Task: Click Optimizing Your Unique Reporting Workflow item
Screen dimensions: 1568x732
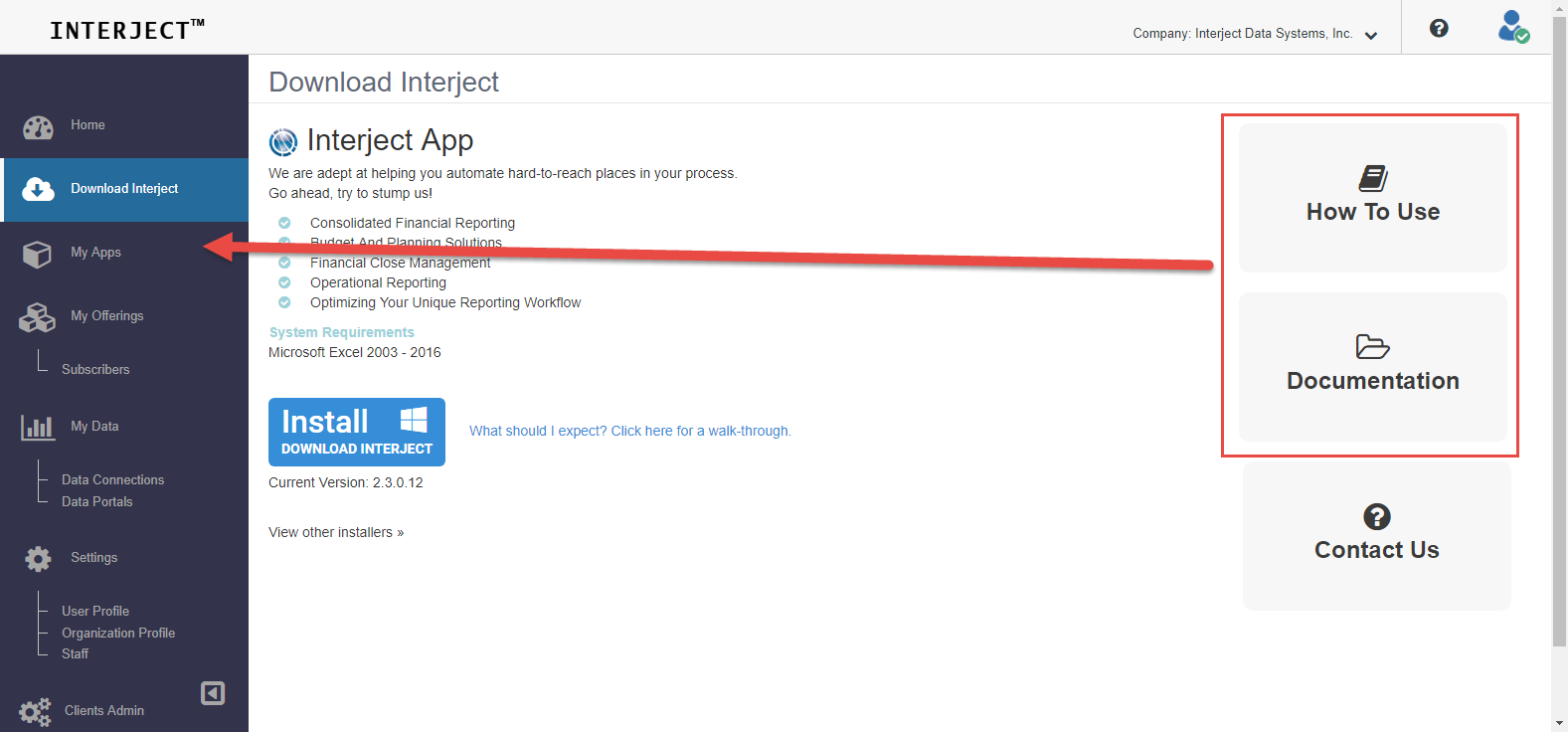Action: click(x=445, y=302)
